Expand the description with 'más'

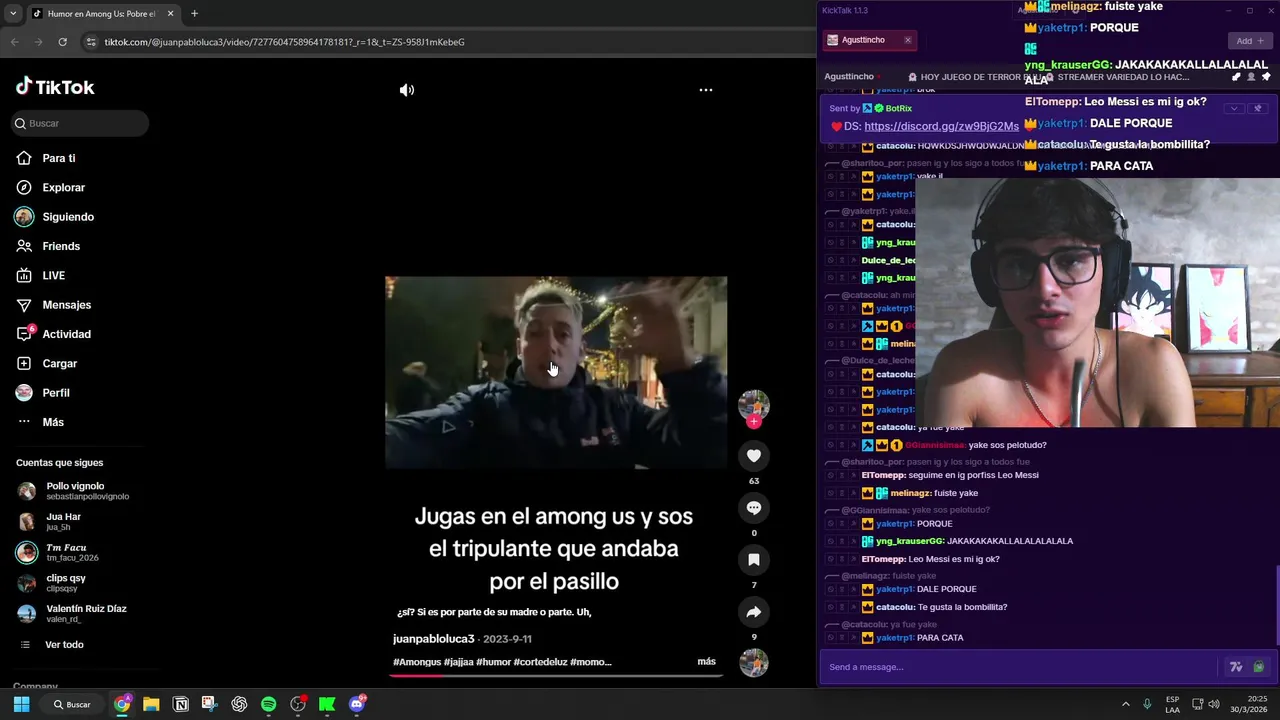click(x=706, y=662)
